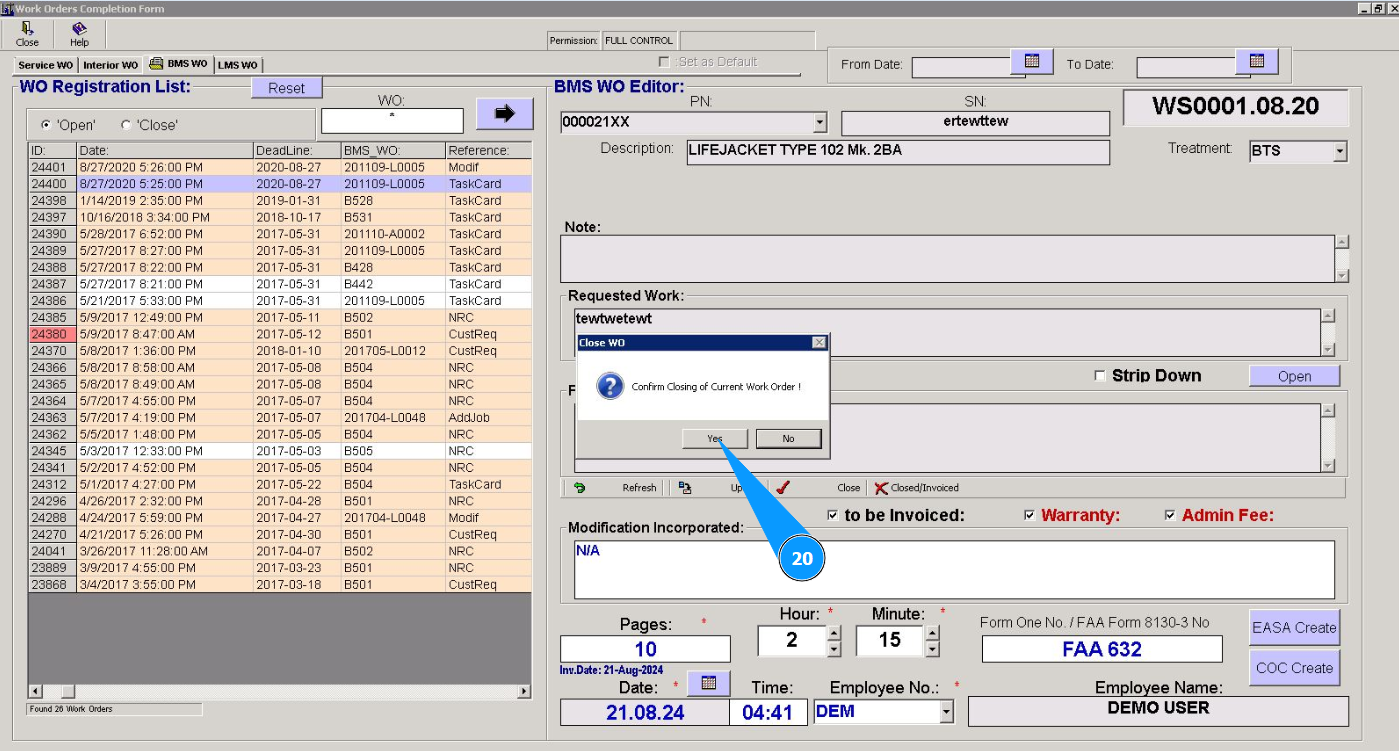This screenshot has width=1399, height=751.
Task: Click the Closed/Invoiced red X icon
Action: coord(881,488)
